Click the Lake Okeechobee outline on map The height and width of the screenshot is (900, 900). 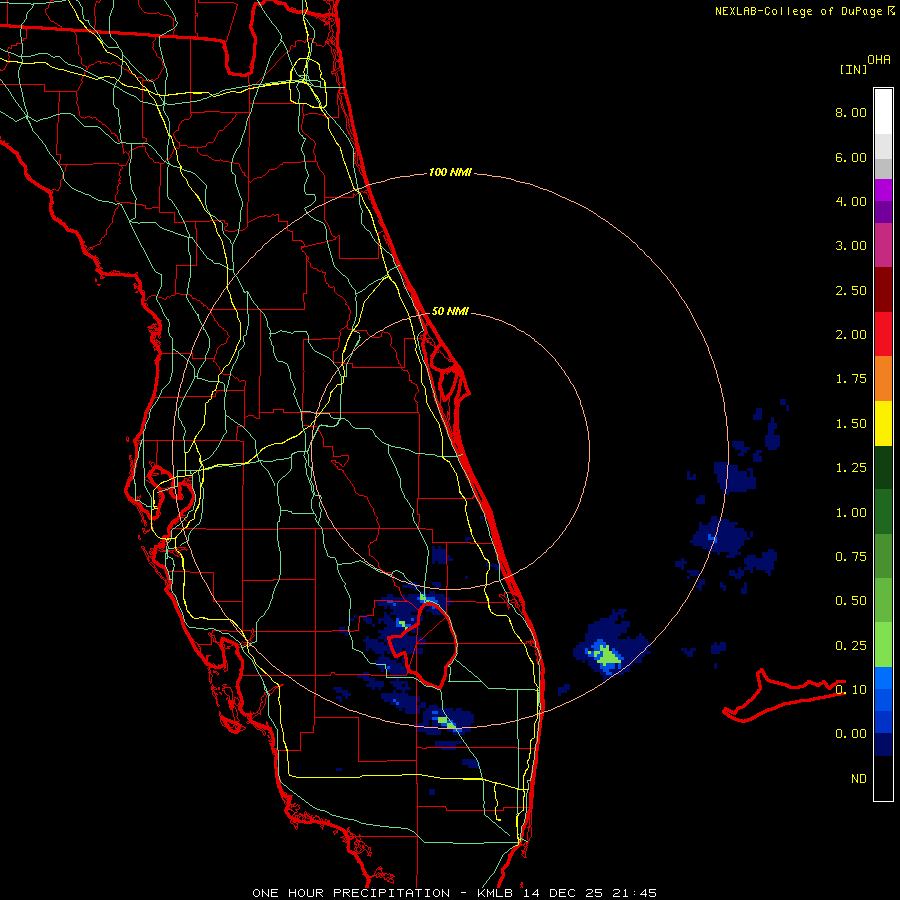423,644
